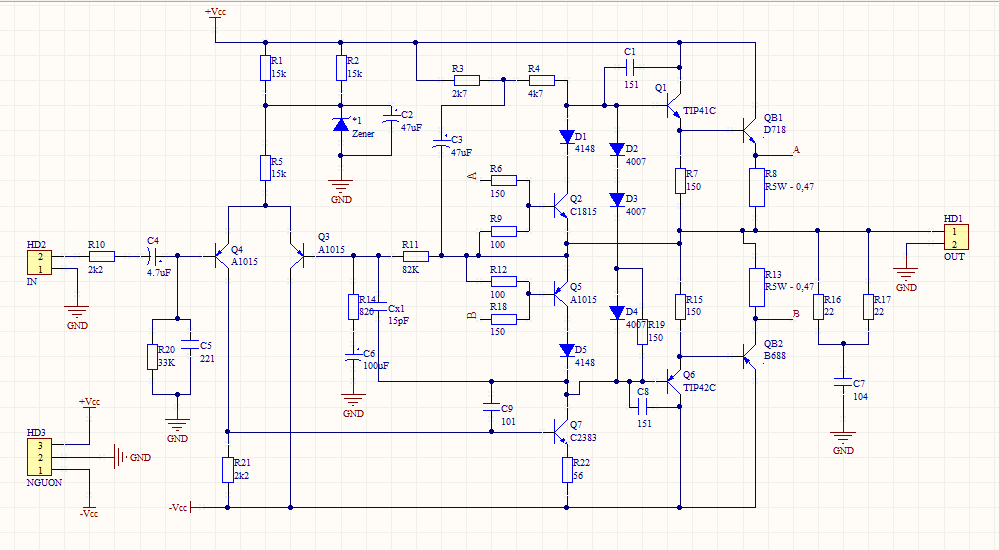
Task: Select resistor R4 body
Action: coord(542,80)
